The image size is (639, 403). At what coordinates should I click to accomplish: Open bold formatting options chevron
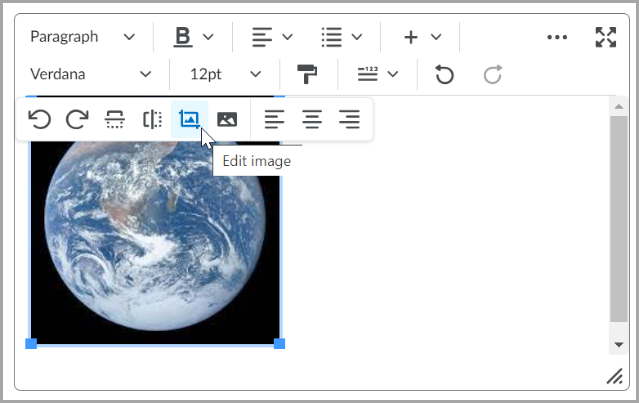point(208,37)
